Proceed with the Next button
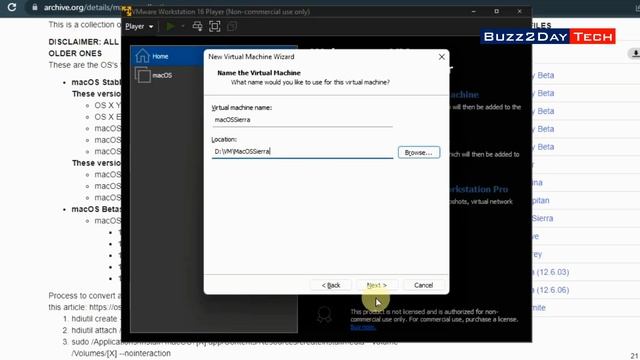This screenshot has width=640, height=360. coord(377,285)
